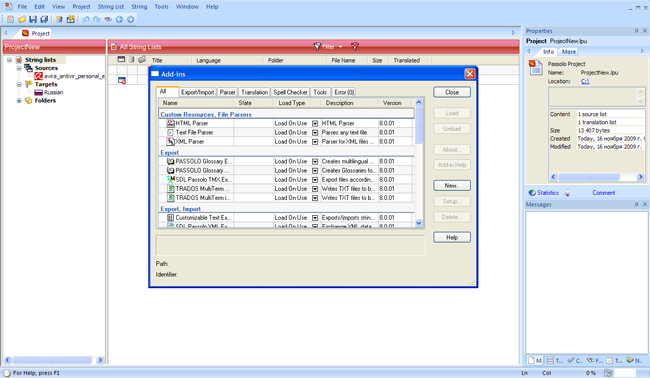
Task: Click the Name column header in Add-Ins
Action: (196, 103)
